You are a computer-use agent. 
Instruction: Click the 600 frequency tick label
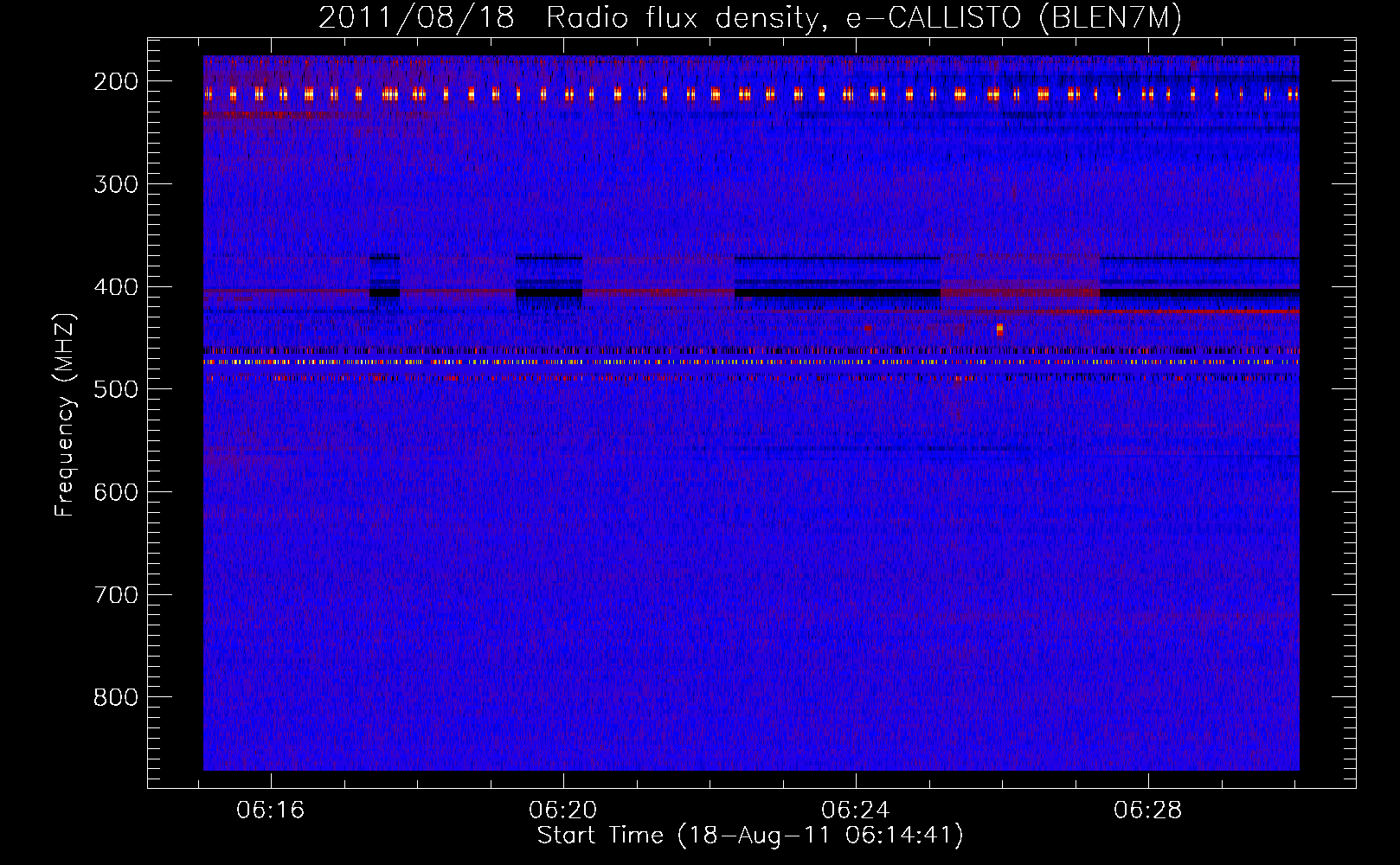click(116, 492)
